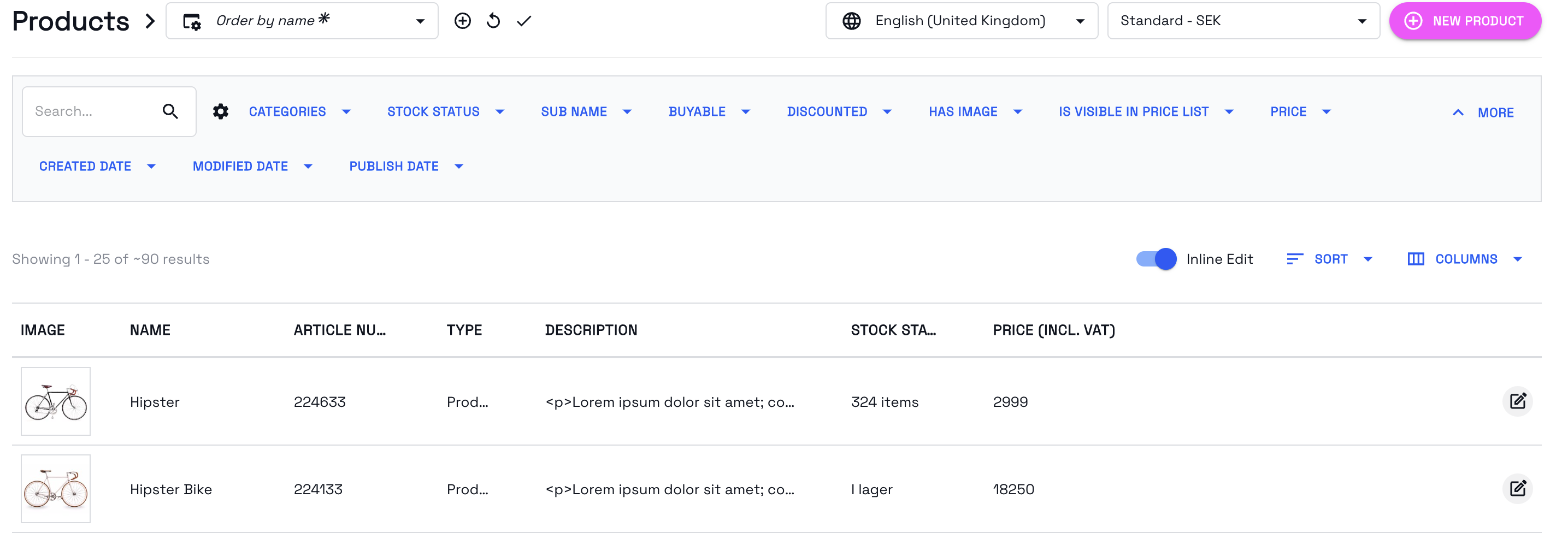
Task: Click the globe language icon
Action: pos(852,21)
